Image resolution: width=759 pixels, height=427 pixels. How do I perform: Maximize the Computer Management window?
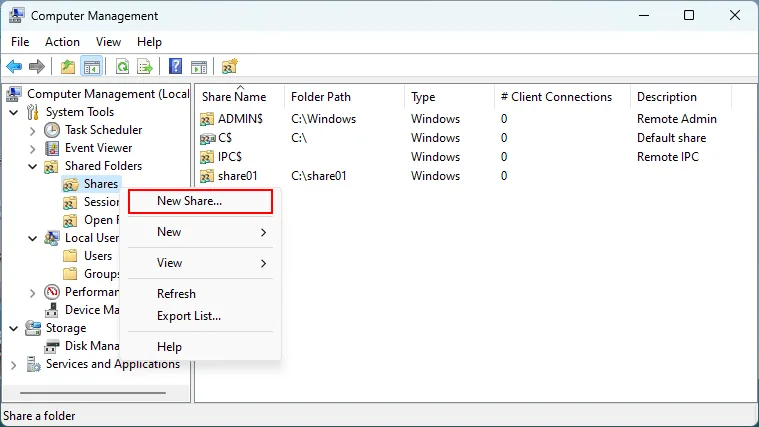point(689,15)
